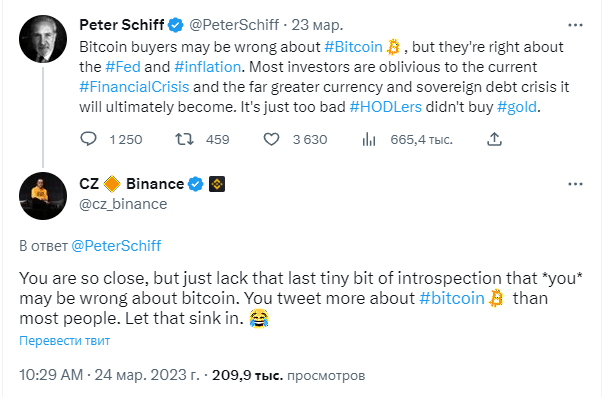Screen dimensions: 603x397
Task: Click CZ Binance's blue verified badge
Action: 196,184
